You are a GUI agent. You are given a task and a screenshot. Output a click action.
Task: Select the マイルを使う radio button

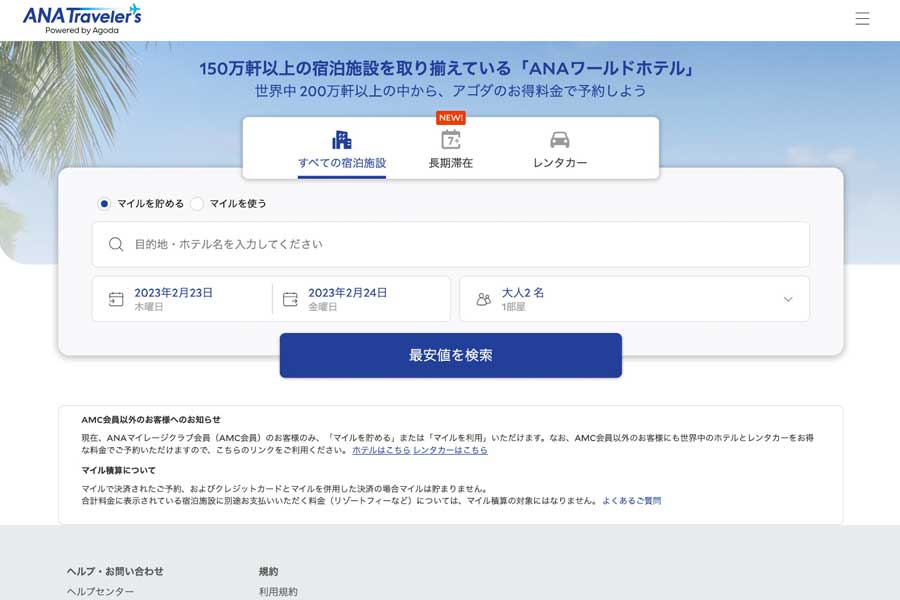pos(197,204)
